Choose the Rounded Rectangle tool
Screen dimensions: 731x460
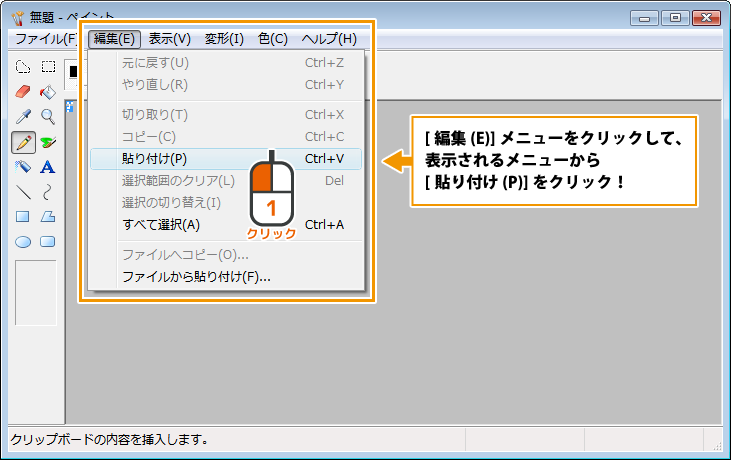[48, 242]
